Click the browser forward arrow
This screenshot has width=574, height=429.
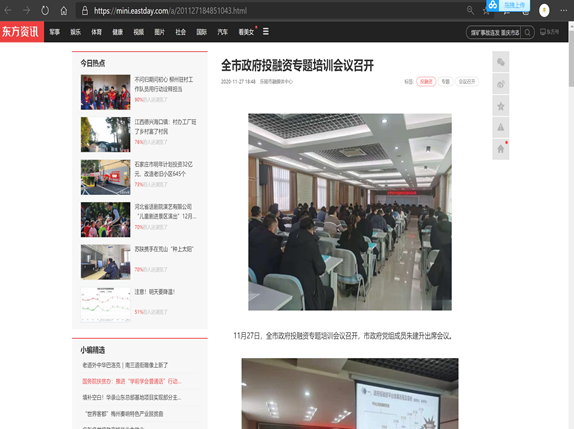click(26, 10)
